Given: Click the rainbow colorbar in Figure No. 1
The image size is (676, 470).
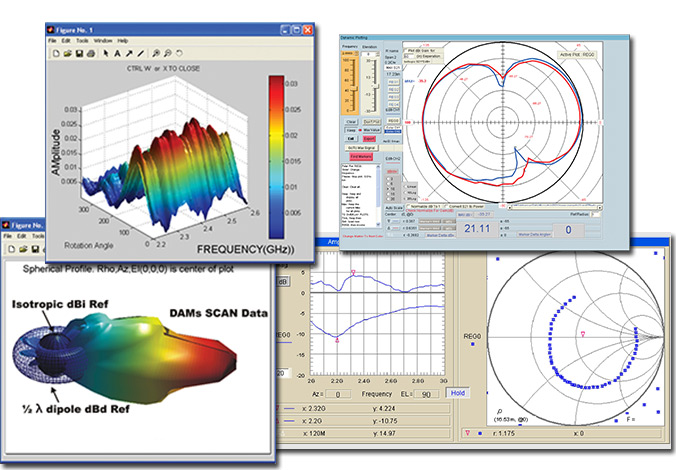Looking at the screenshot, I should tap(276, 157).
